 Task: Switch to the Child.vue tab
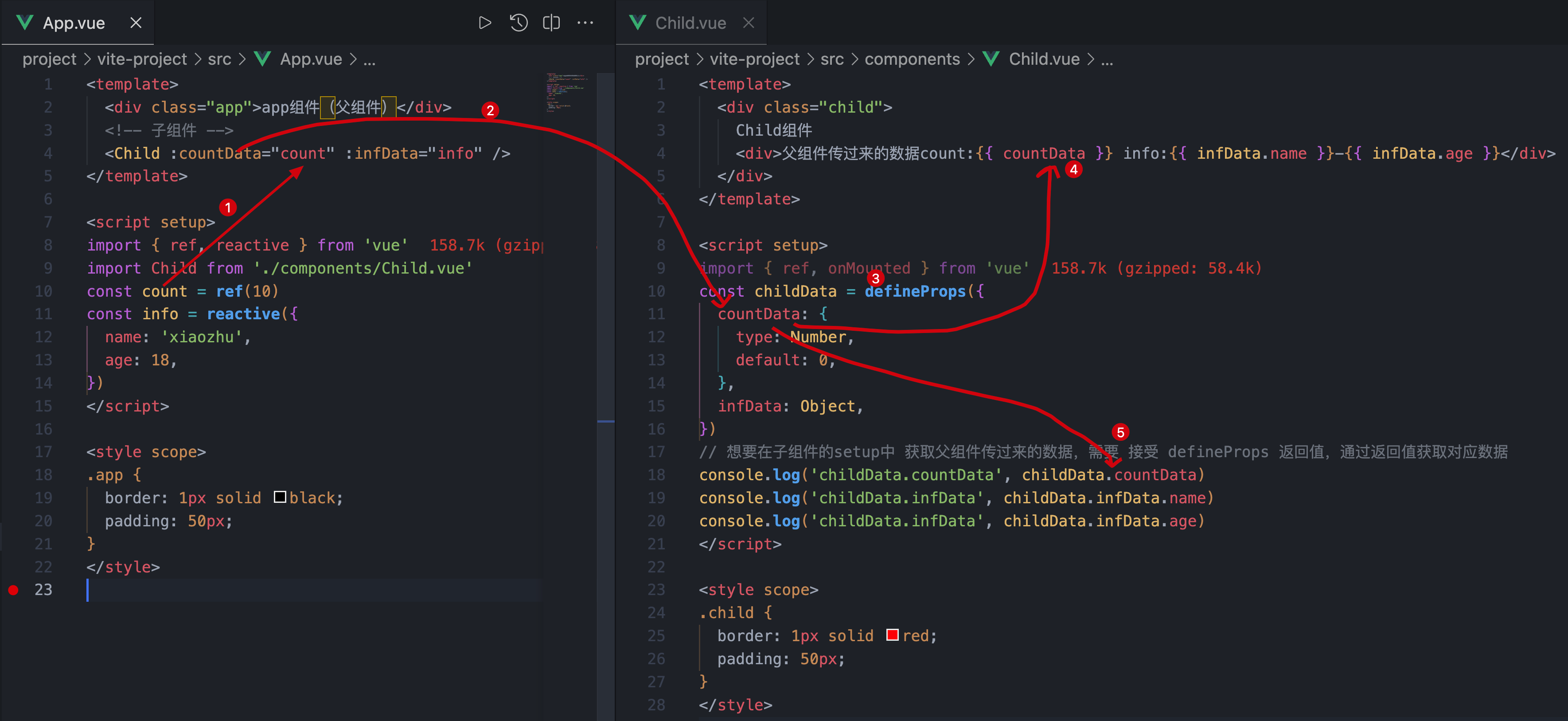[x=690, y=23]
